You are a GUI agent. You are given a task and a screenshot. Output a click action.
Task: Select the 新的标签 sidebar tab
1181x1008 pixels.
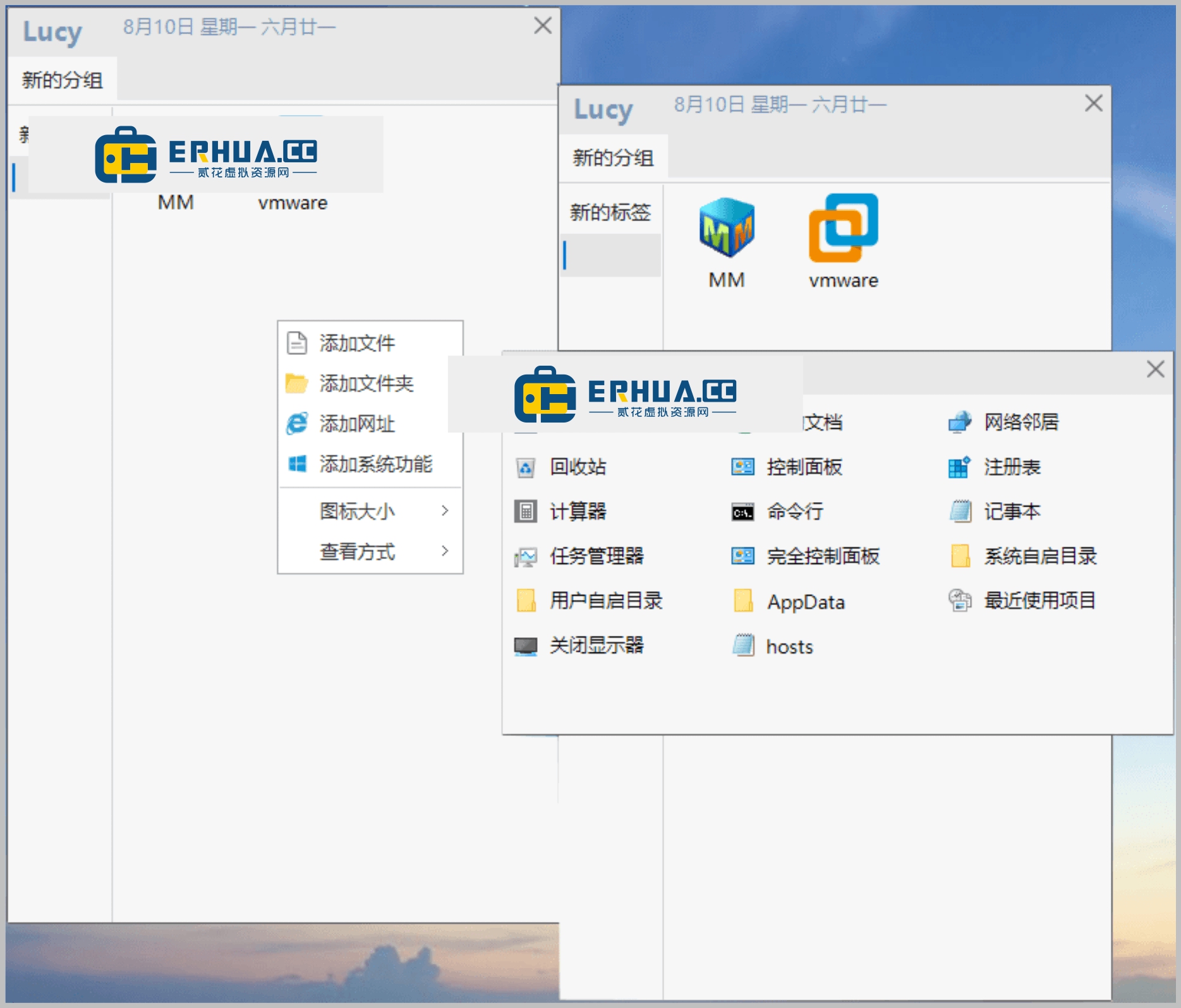(610, 212)
